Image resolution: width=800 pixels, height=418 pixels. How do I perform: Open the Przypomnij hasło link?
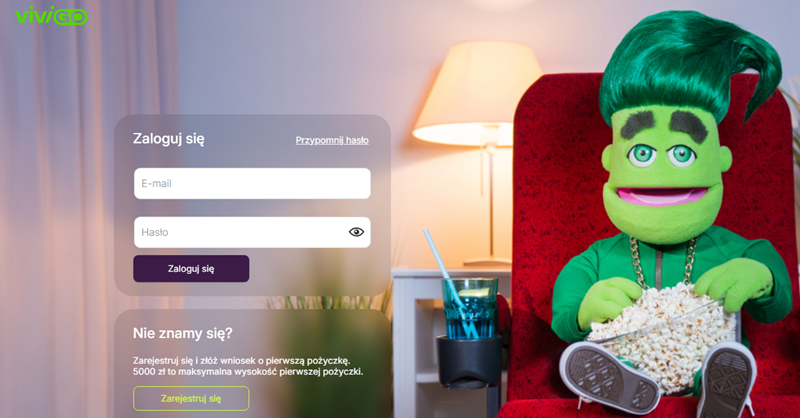[332, 140]
